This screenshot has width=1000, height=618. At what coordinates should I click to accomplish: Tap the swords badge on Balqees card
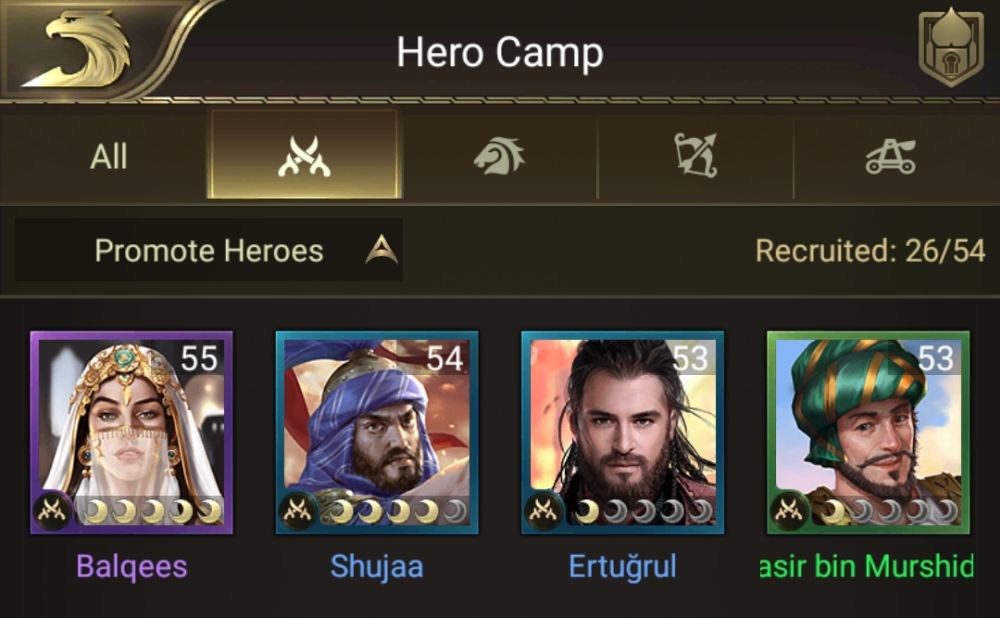tap(52, 511)
